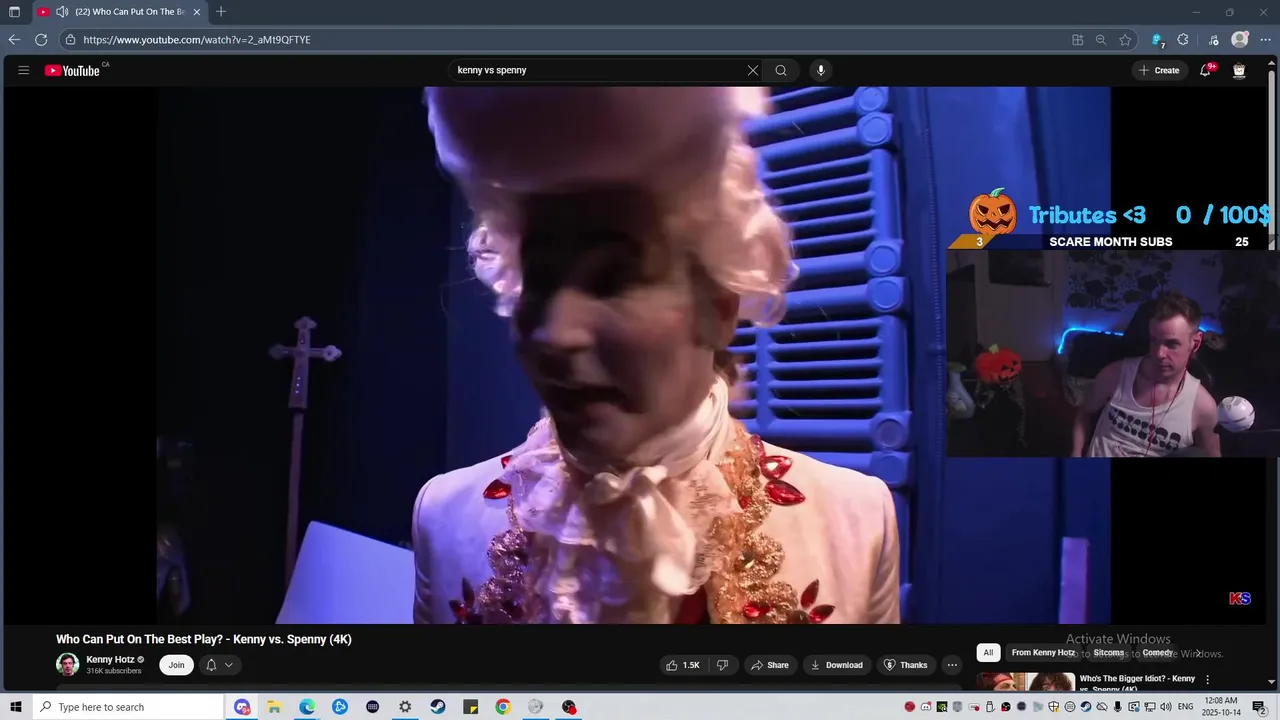Open Microsoft Edge from the taskbar
The width and height of the screenshot is (1280, 720).
307,707
